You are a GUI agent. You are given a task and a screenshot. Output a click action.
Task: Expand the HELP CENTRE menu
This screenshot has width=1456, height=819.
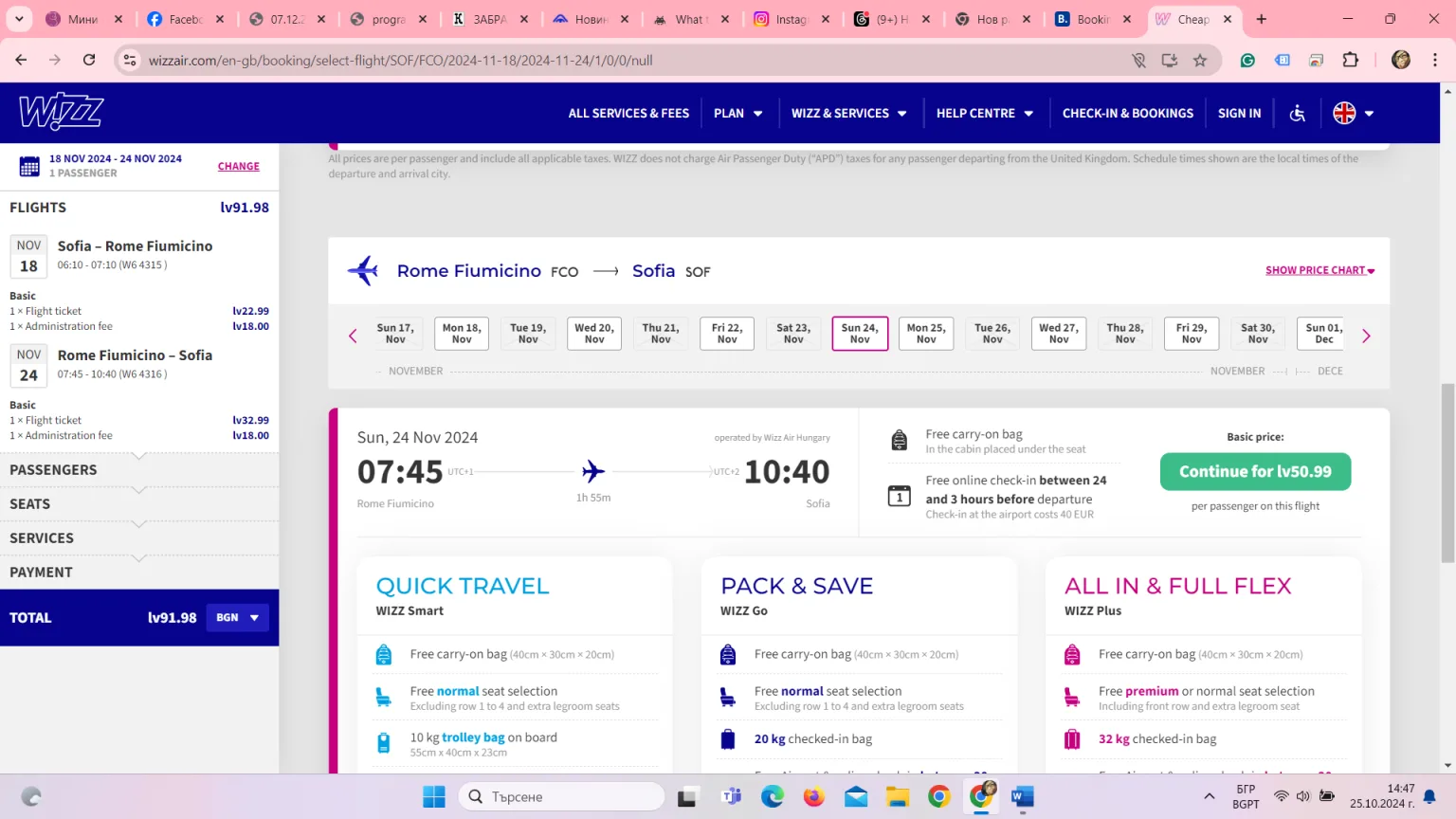985,114
